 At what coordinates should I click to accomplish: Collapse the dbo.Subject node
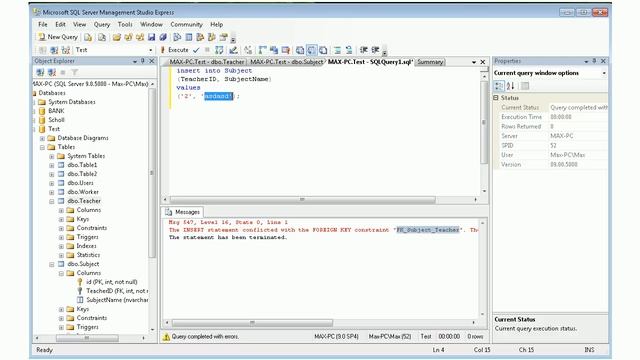pyautogui.click(x=52, y=264)
